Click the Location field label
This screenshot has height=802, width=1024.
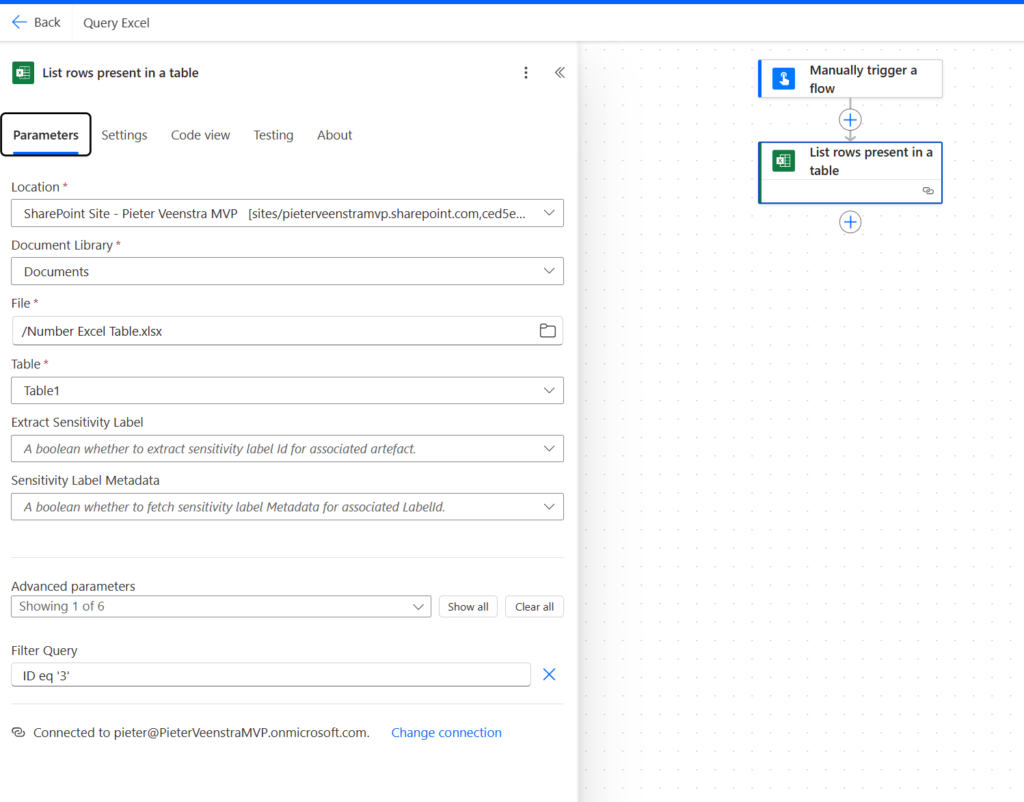tap(35, 187)
